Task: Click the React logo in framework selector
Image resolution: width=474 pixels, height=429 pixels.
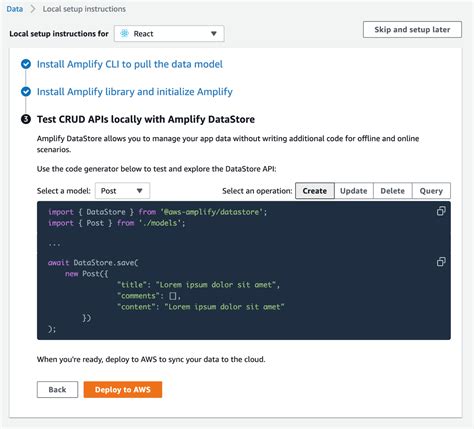Action: [124, 33]
